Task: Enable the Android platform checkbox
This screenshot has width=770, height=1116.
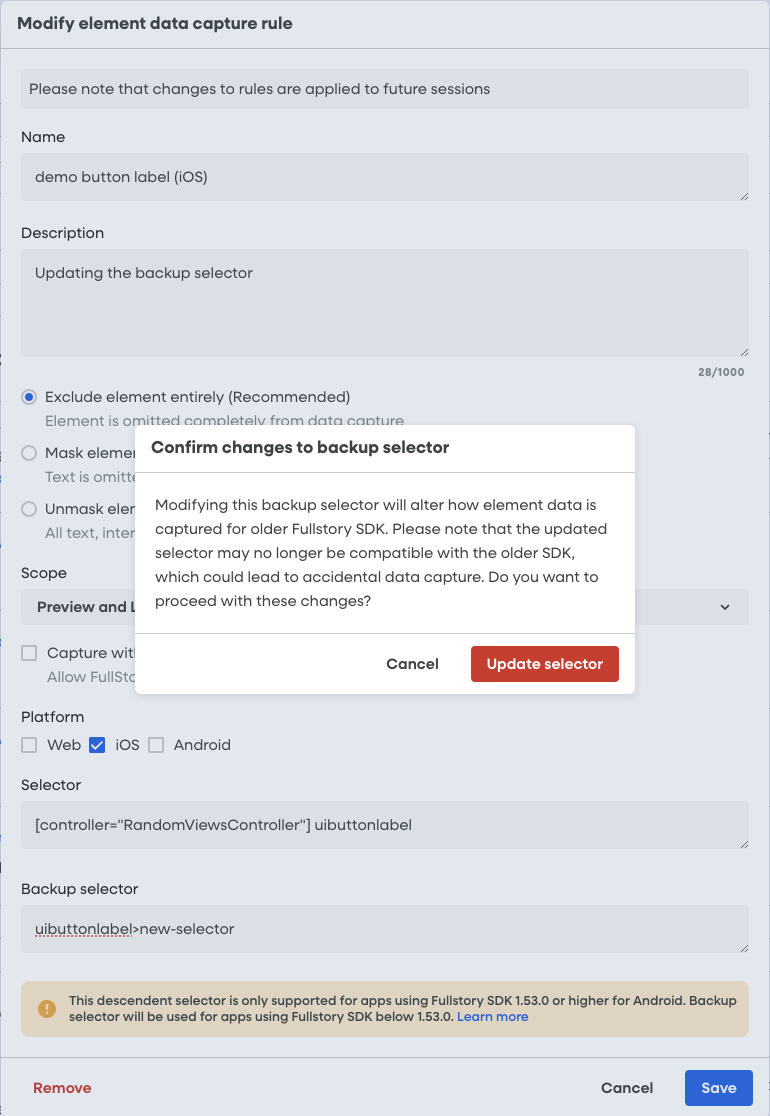Action: pyautogui.click(x=156, y=745)
